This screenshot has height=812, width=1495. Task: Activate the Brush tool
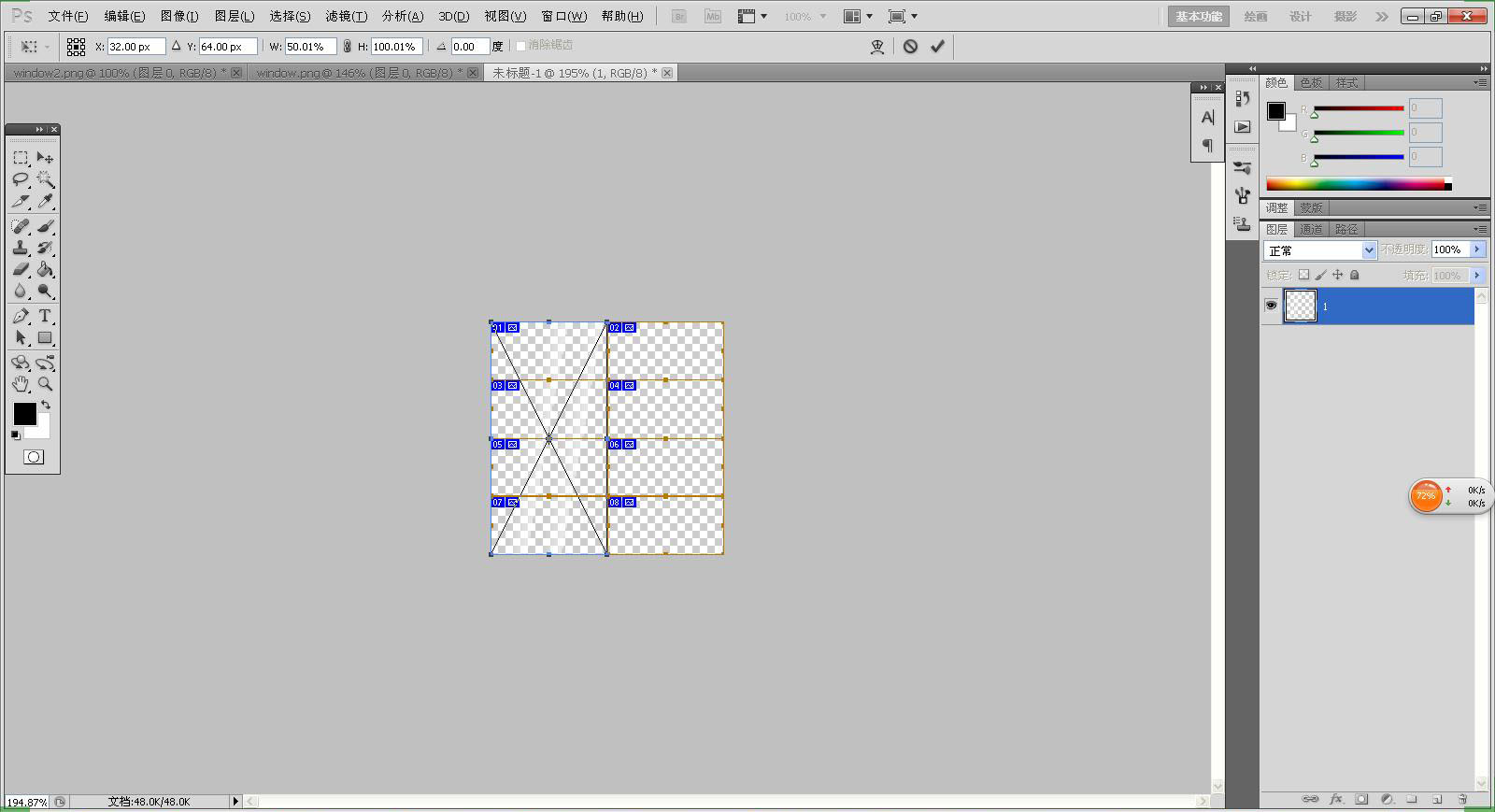coord(45,226)
